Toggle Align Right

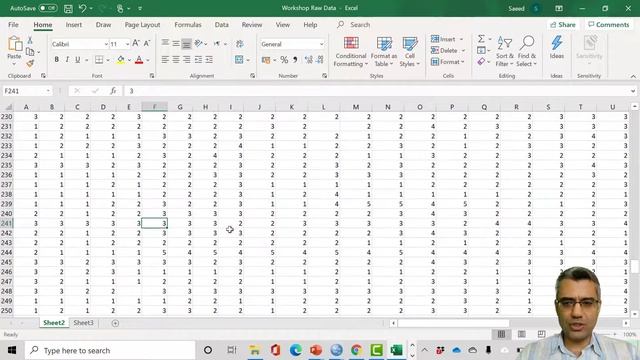tap(187, 60)
